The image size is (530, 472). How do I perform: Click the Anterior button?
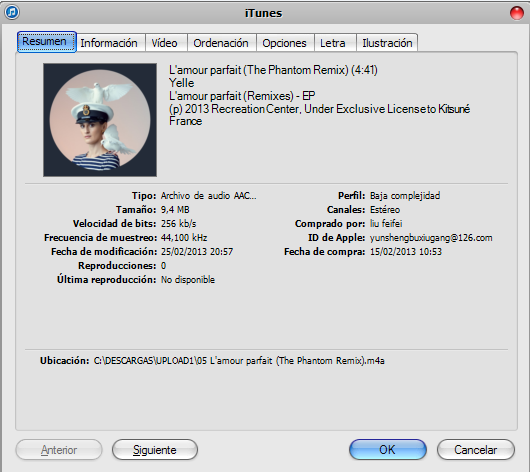59,450
